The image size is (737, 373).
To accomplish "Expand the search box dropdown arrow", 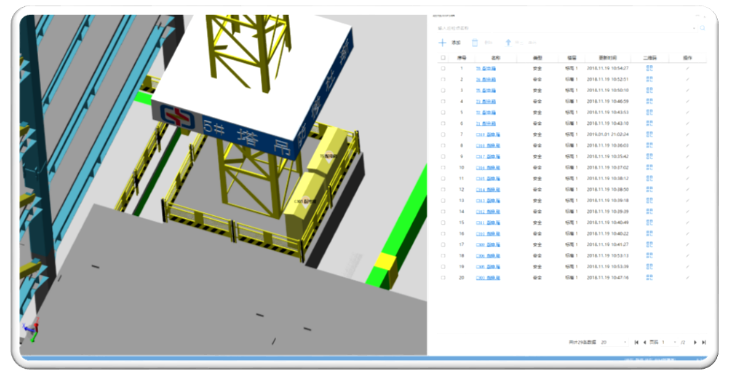I will [694, 28].
